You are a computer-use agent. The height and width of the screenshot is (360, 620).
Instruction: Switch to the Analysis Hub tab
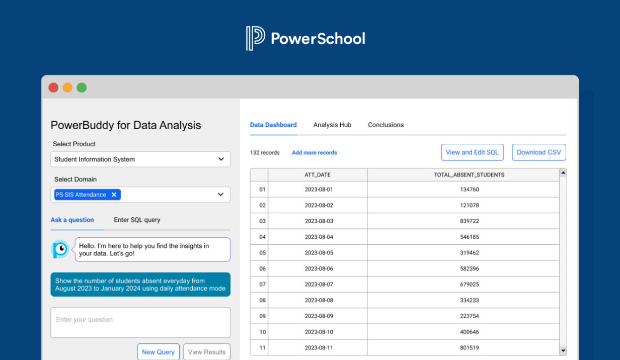point(332,125)
